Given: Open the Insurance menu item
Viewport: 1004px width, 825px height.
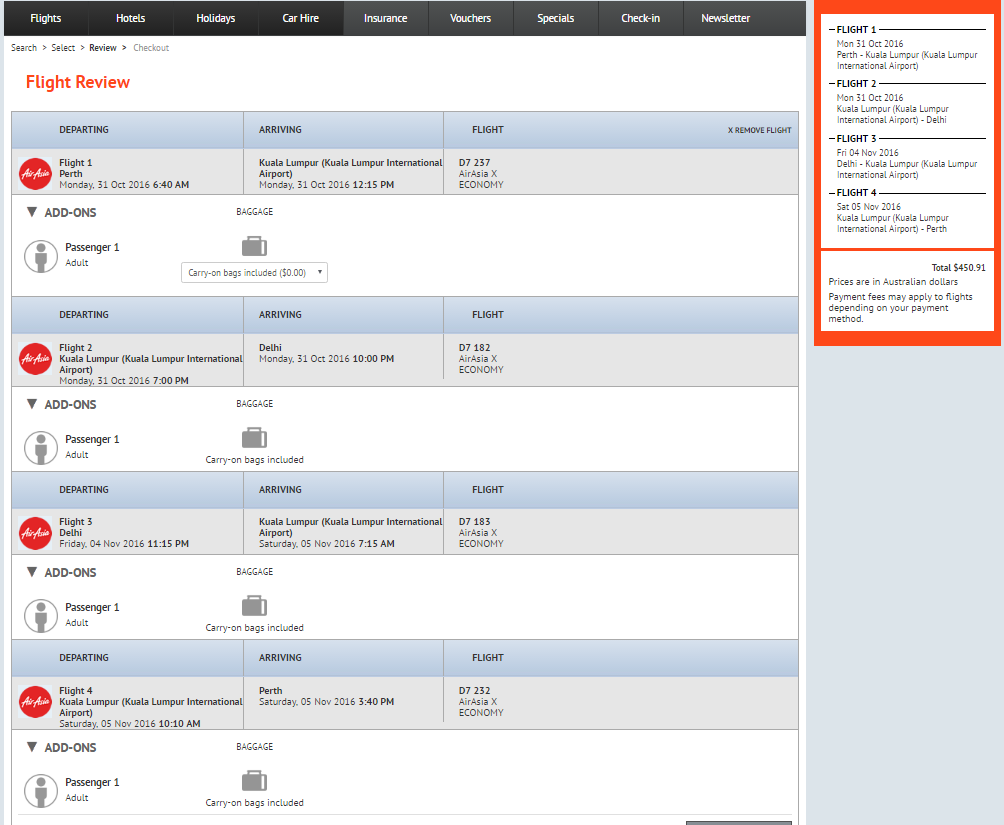Looking at the screenshot, I should point(385,18).
